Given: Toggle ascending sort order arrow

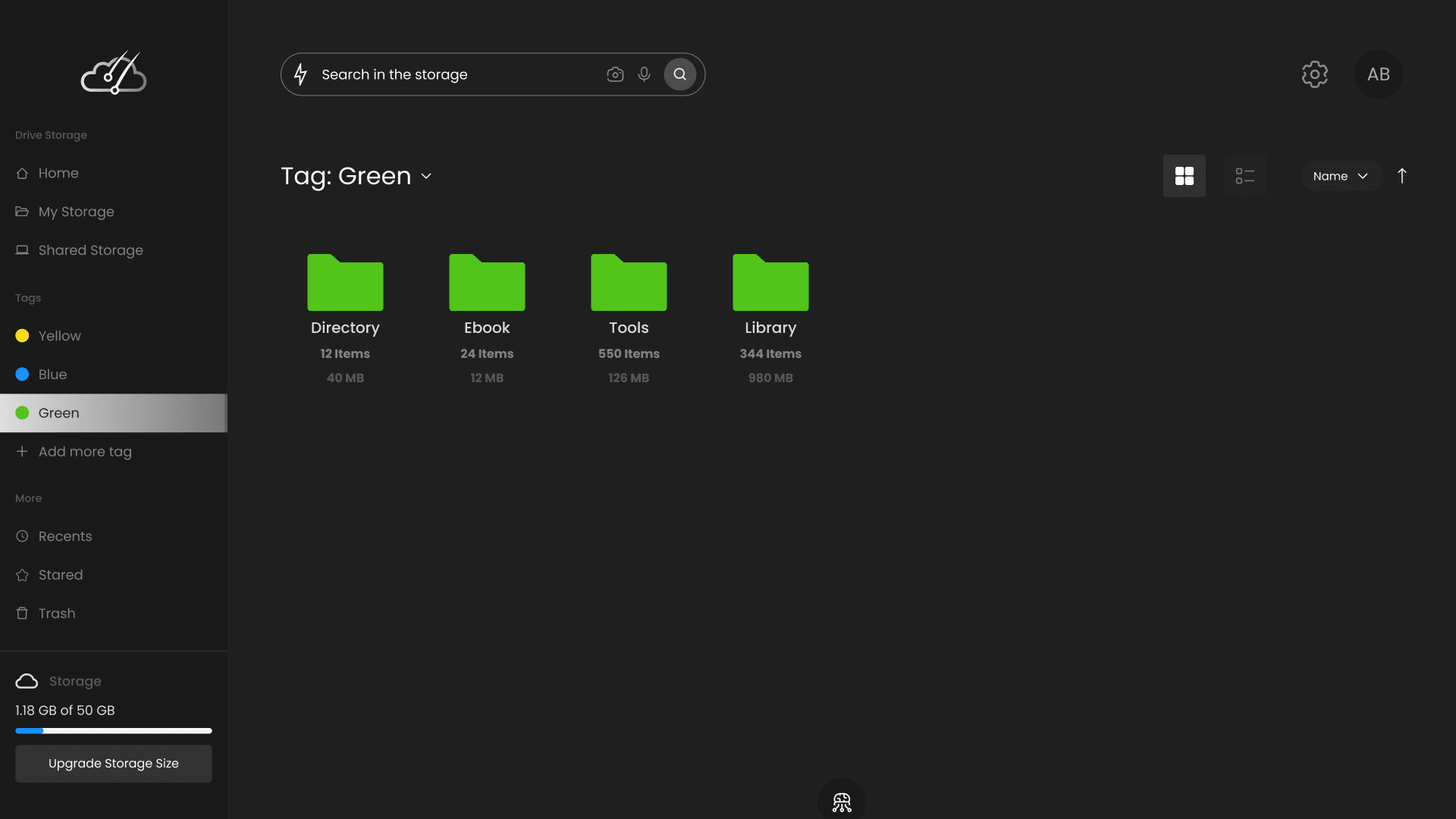Looking at the screenshot, I should click(x=1402, y=176).
